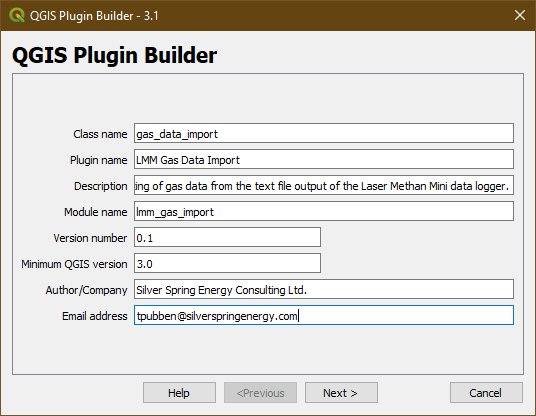Click the Email address input field
This screenshot has height=416, width=536.
click(x=324, y=315)
